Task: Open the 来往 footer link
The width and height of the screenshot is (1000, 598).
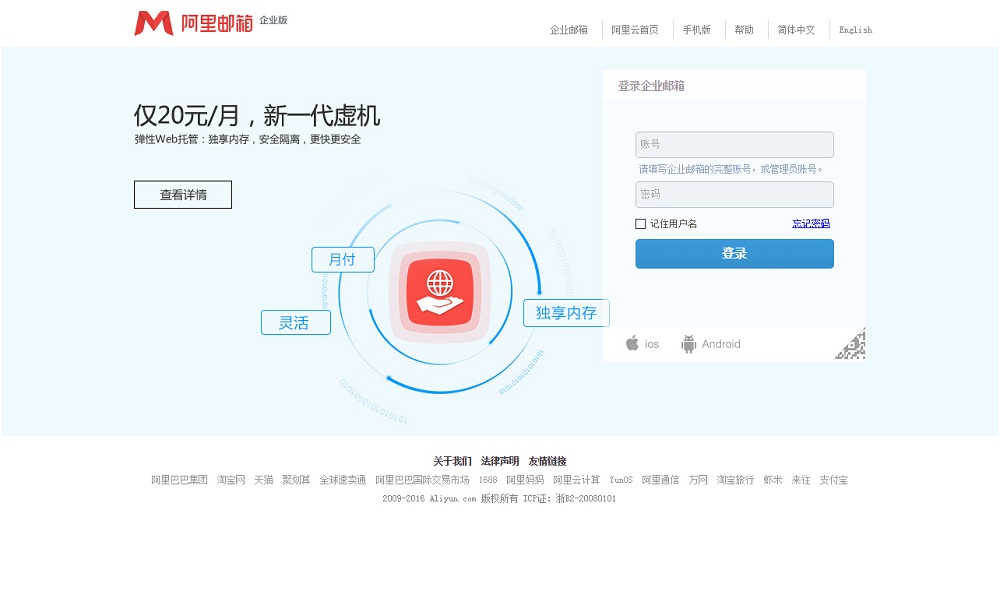Action: point(801,480)
